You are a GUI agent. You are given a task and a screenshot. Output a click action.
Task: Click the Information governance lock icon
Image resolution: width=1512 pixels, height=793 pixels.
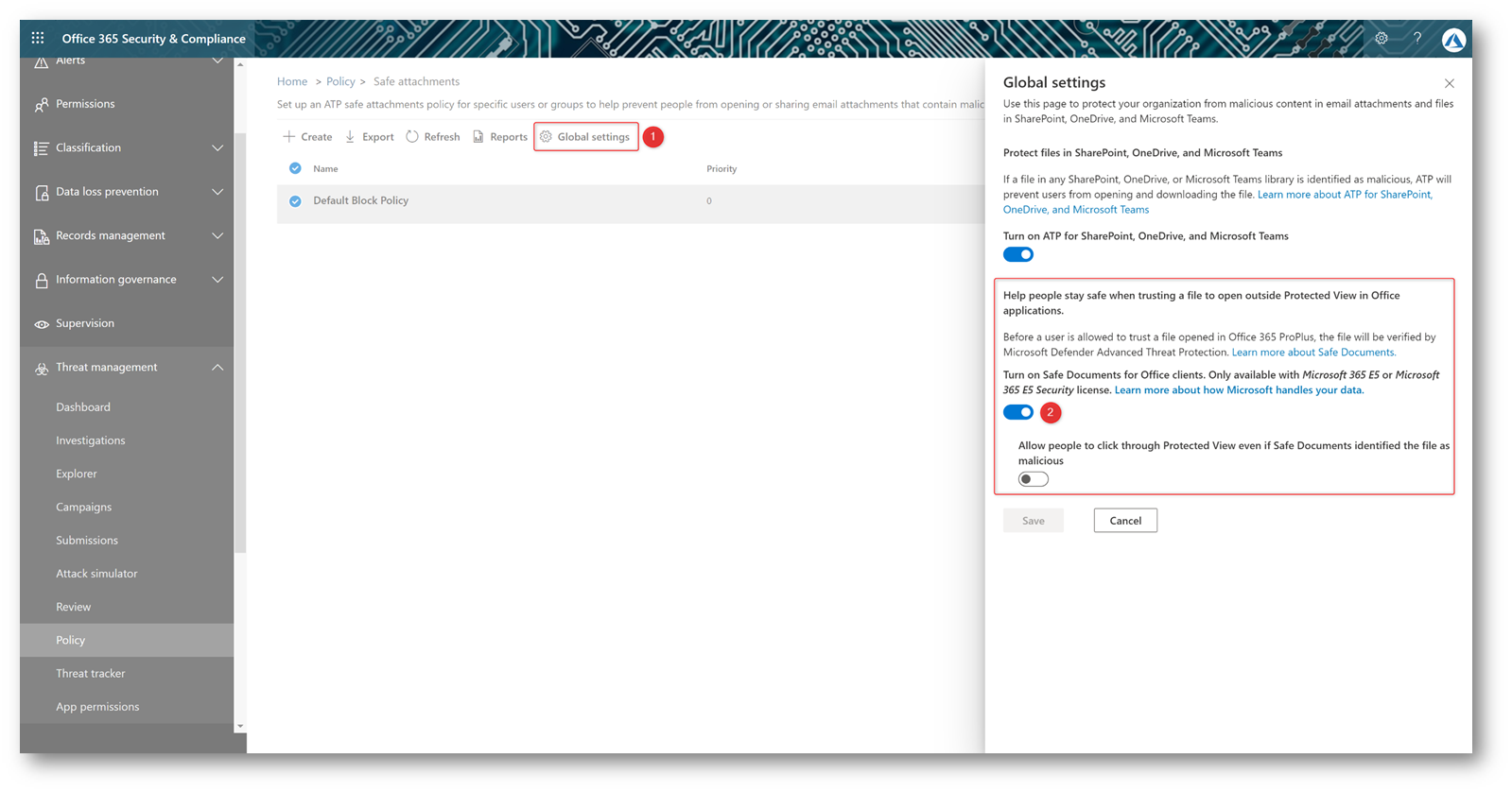41,281
